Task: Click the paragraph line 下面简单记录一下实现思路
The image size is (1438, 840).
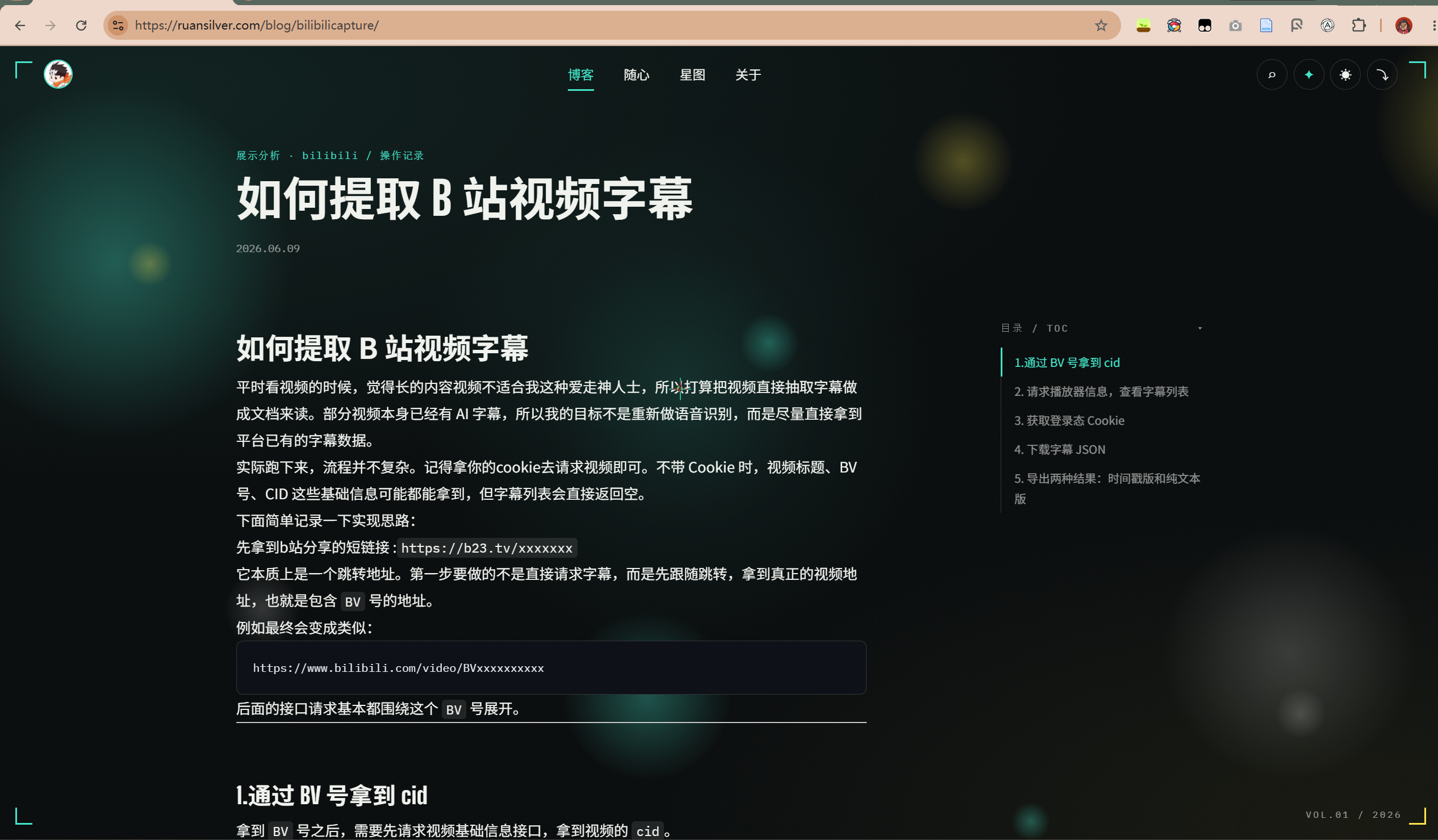Action: (x=327, y=520)
